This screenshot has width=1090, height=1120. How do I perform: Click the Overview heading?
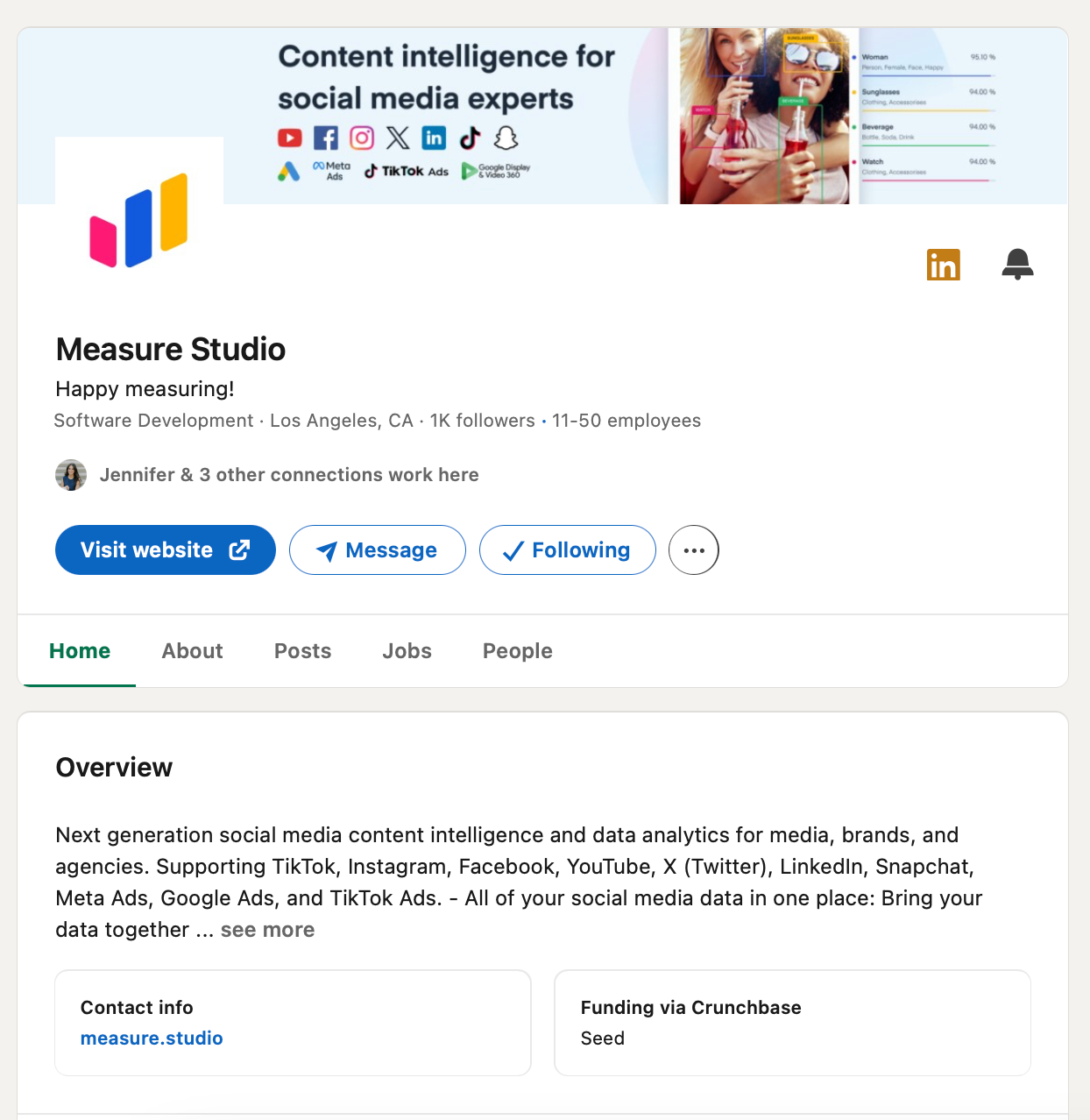point(114,768)
